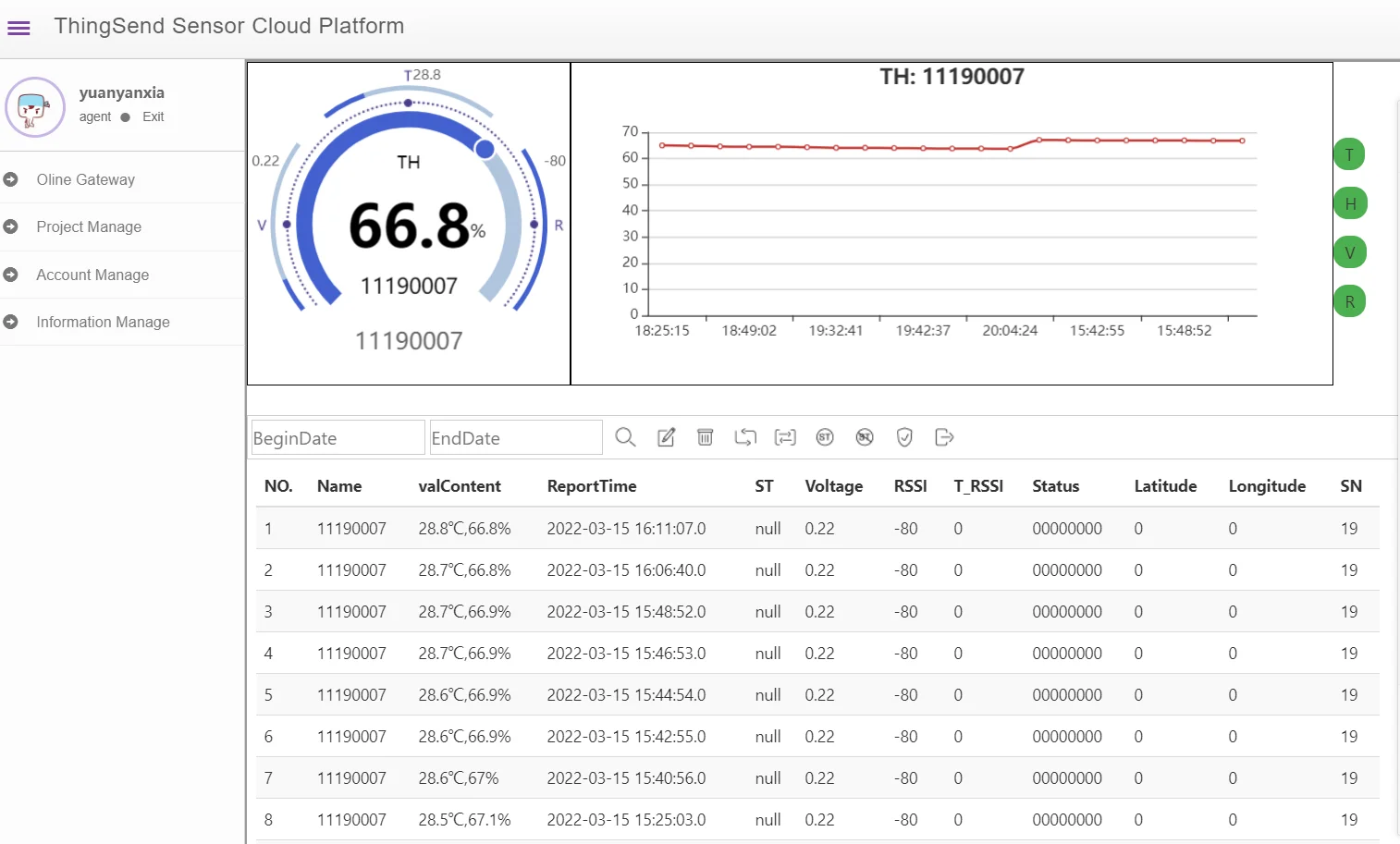The height and width of the screenshot is (844, 1400).
Task: Open Information Manage in sidebar
Action: 103,322
